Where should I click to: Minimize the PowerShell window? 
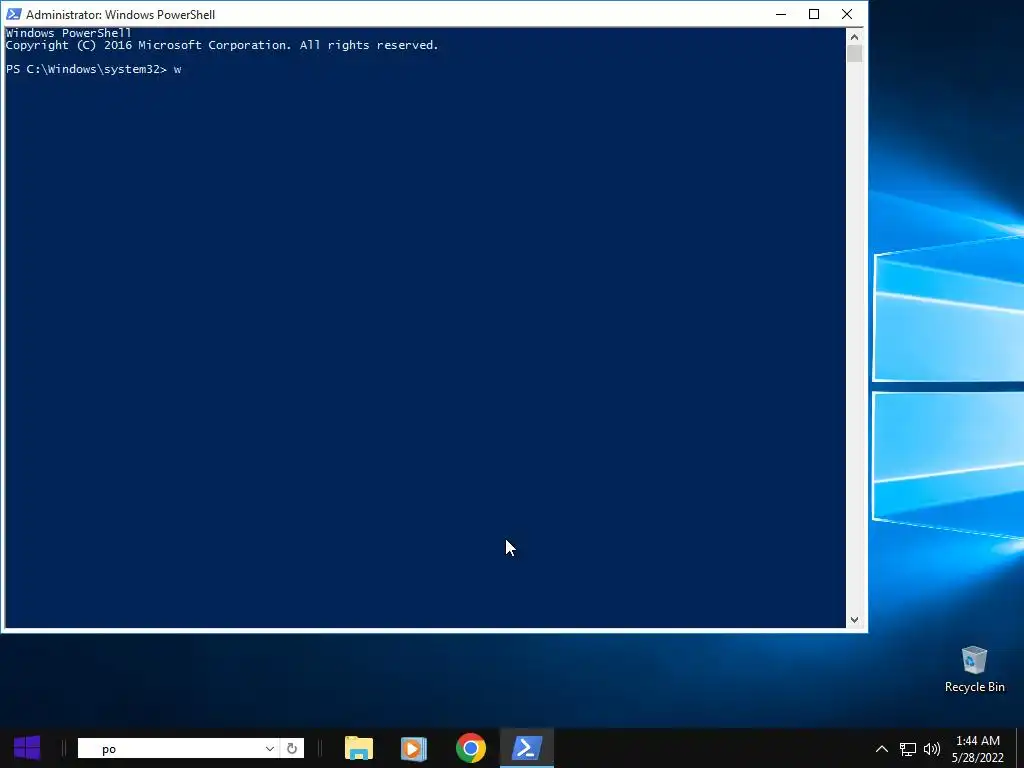click(x=781, y=14)
